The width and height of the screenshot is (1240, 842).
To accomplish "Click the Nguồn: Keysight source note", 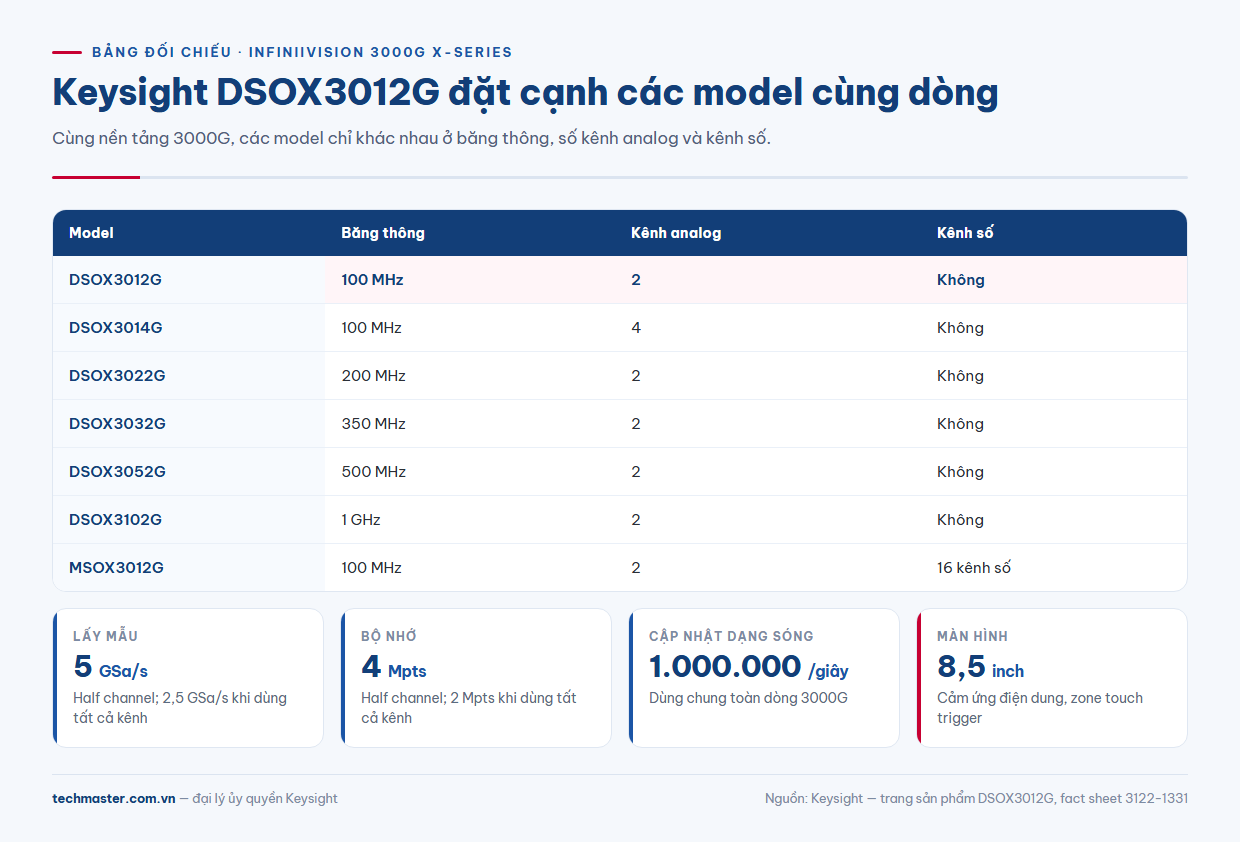I will click(x=976, y=798).
